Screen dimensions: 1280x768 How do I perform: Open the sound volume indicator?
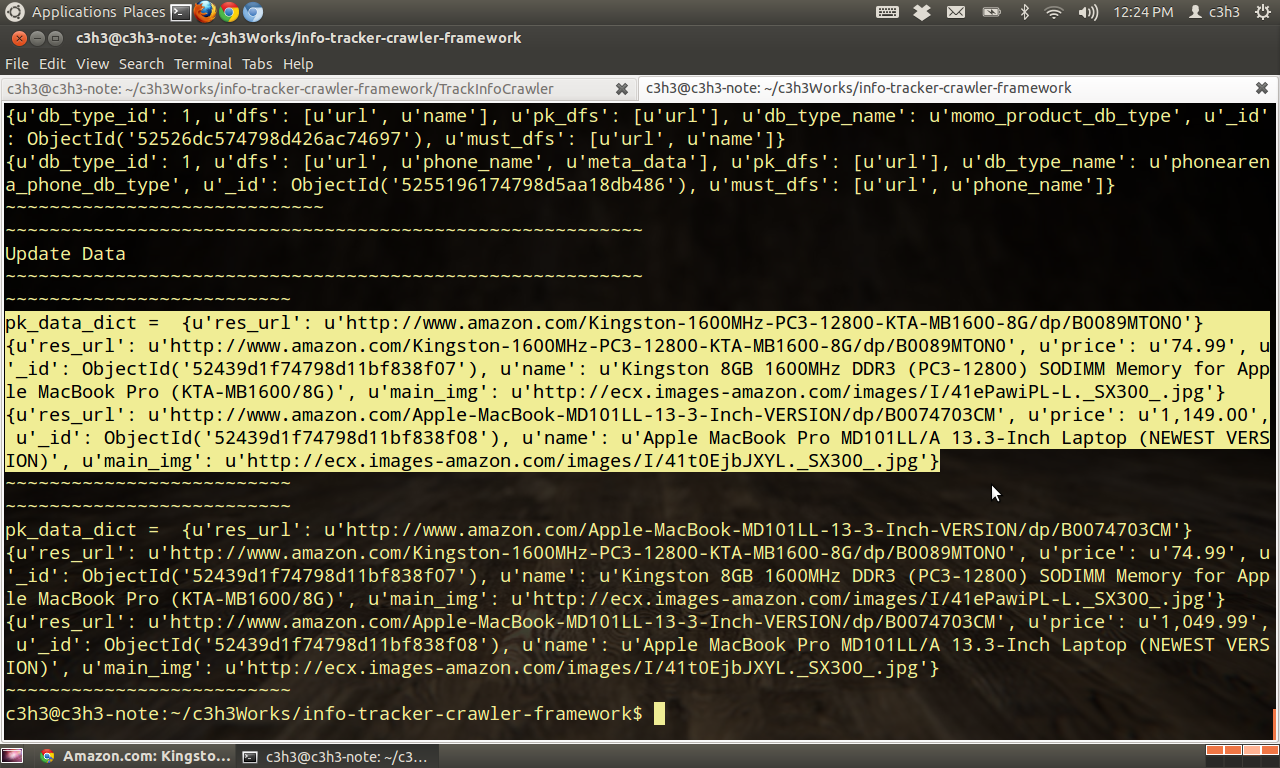point(1088,12)
